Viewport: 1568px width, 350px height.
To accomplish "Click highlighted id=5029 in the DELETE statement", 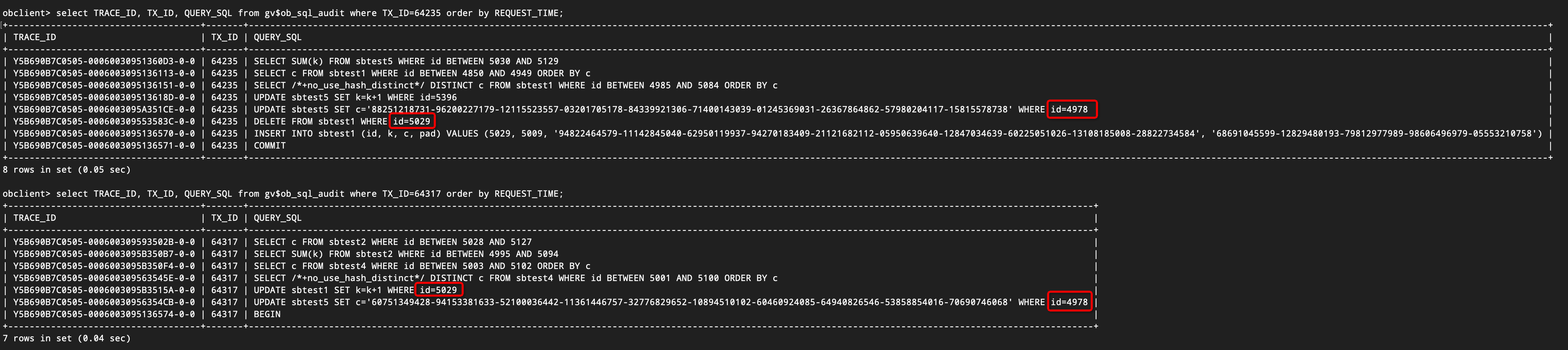I will pyautogui.click(x=411, y=121).
